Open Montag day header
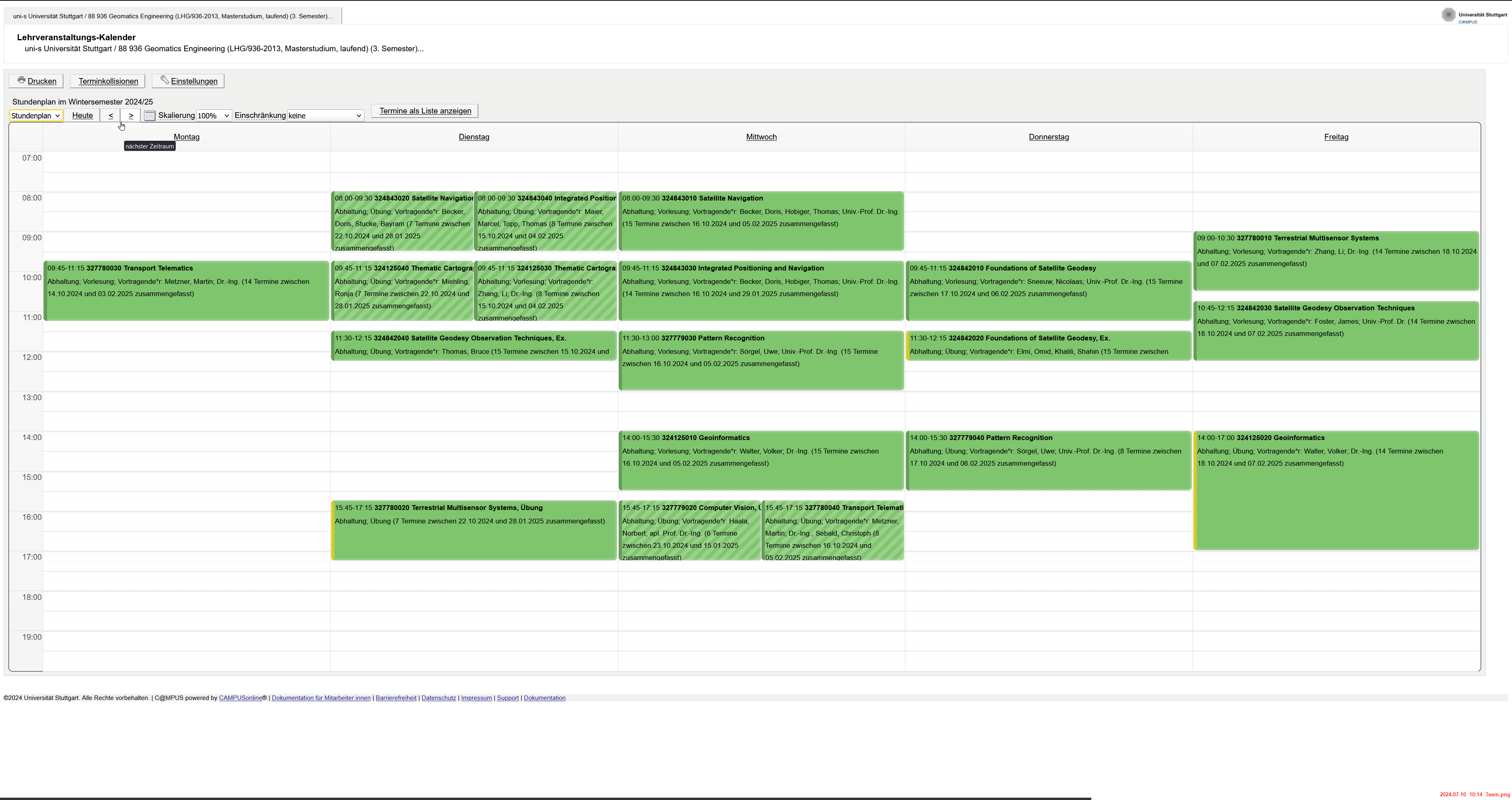The image size is (1512, 800). [x=187, y=137]
